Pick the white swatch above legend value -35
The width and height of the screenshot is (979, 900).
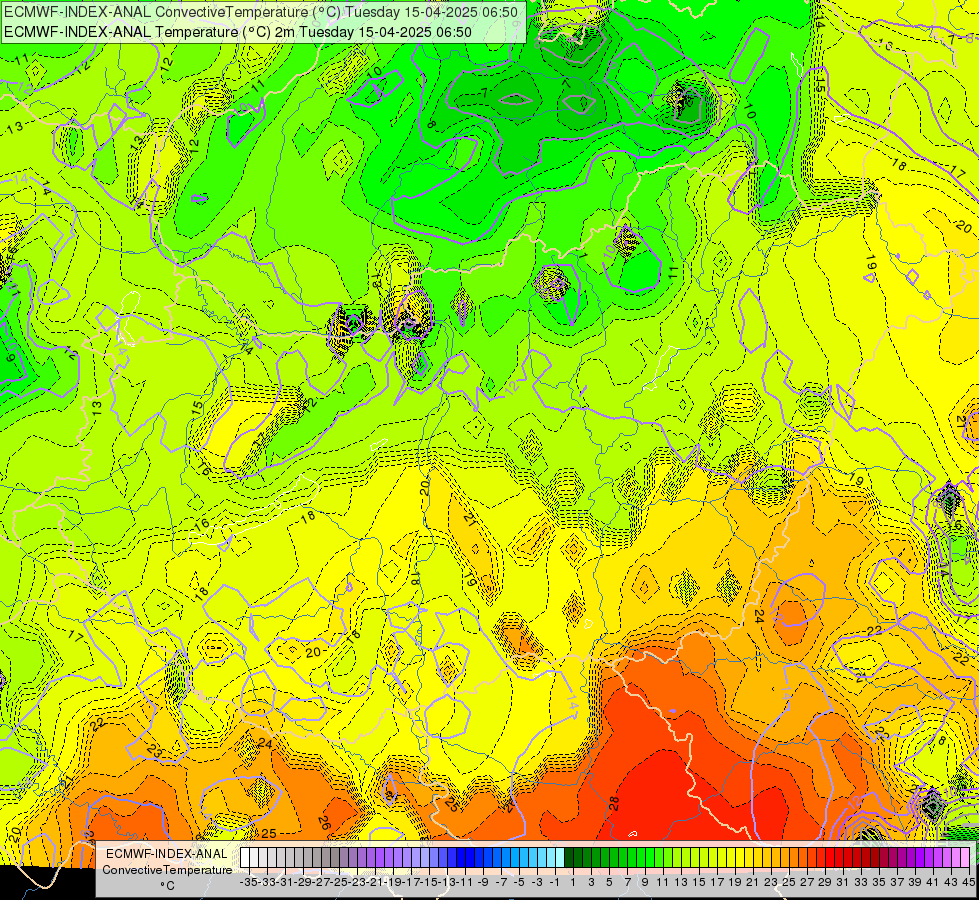(245, 858)
